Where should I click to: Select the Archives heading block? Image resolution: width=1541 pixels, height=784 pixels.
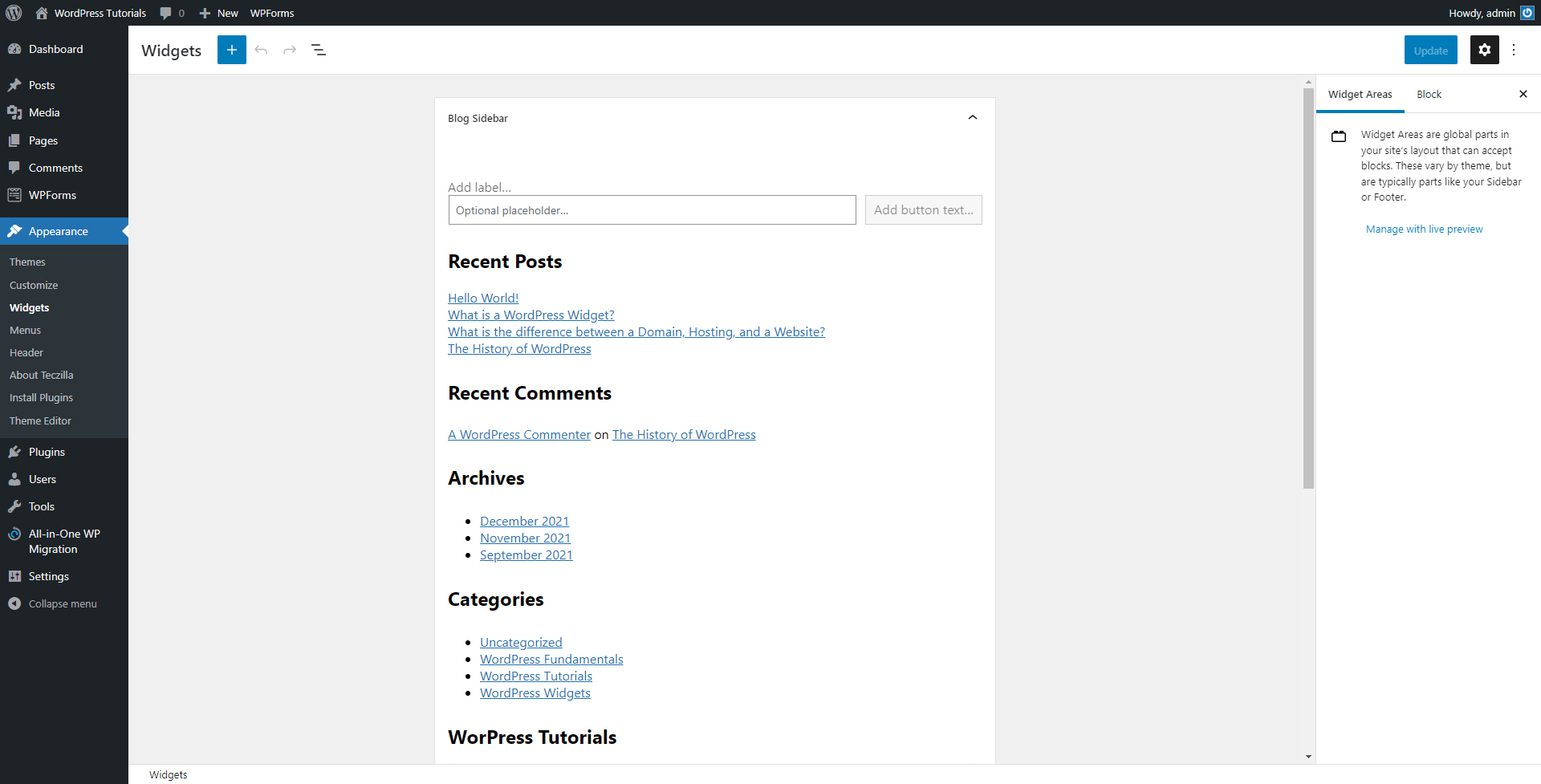[x=486, y=478]
